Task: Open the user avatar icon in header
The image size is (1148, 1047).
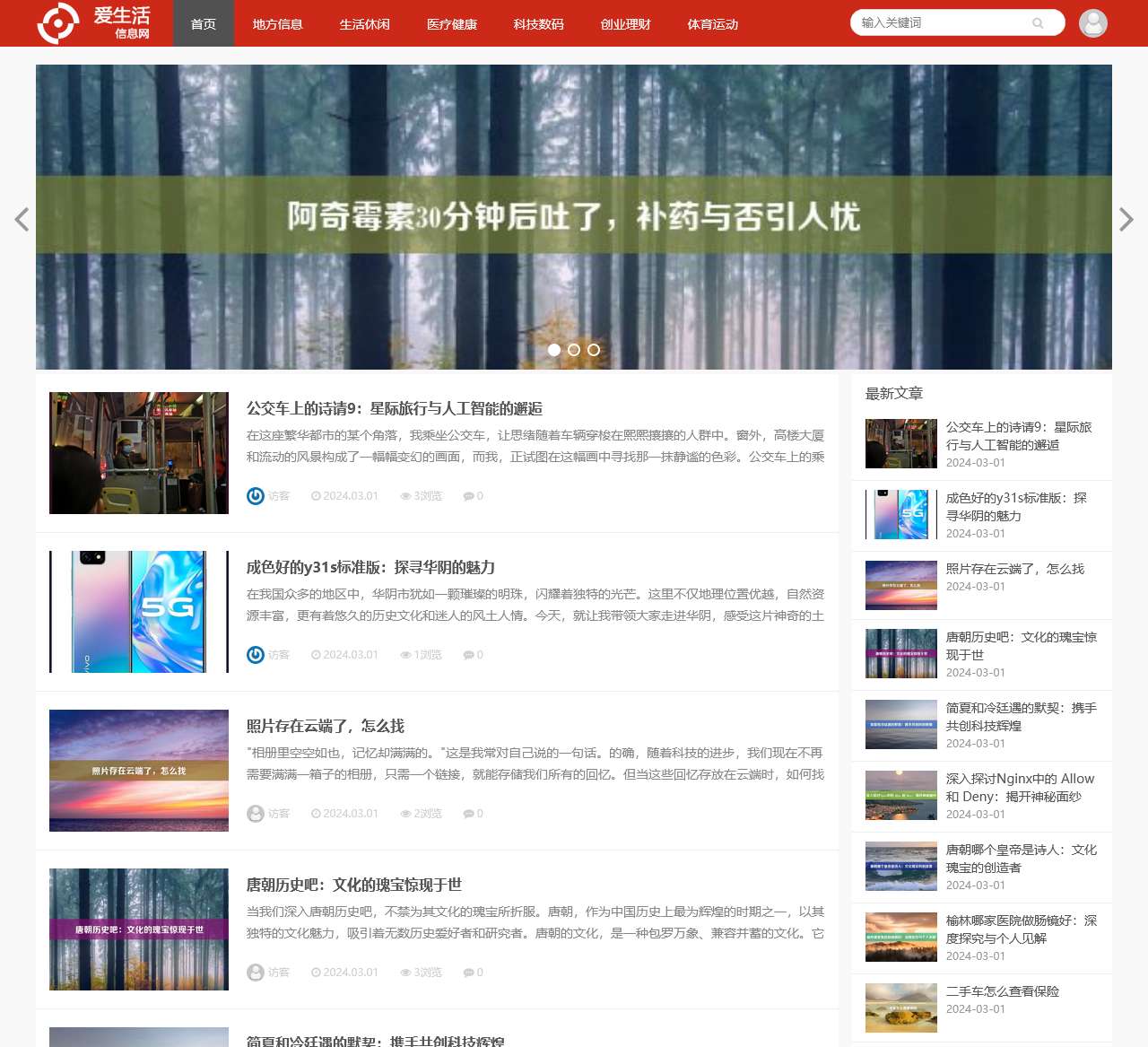Action: click(x=1093, y=23)
